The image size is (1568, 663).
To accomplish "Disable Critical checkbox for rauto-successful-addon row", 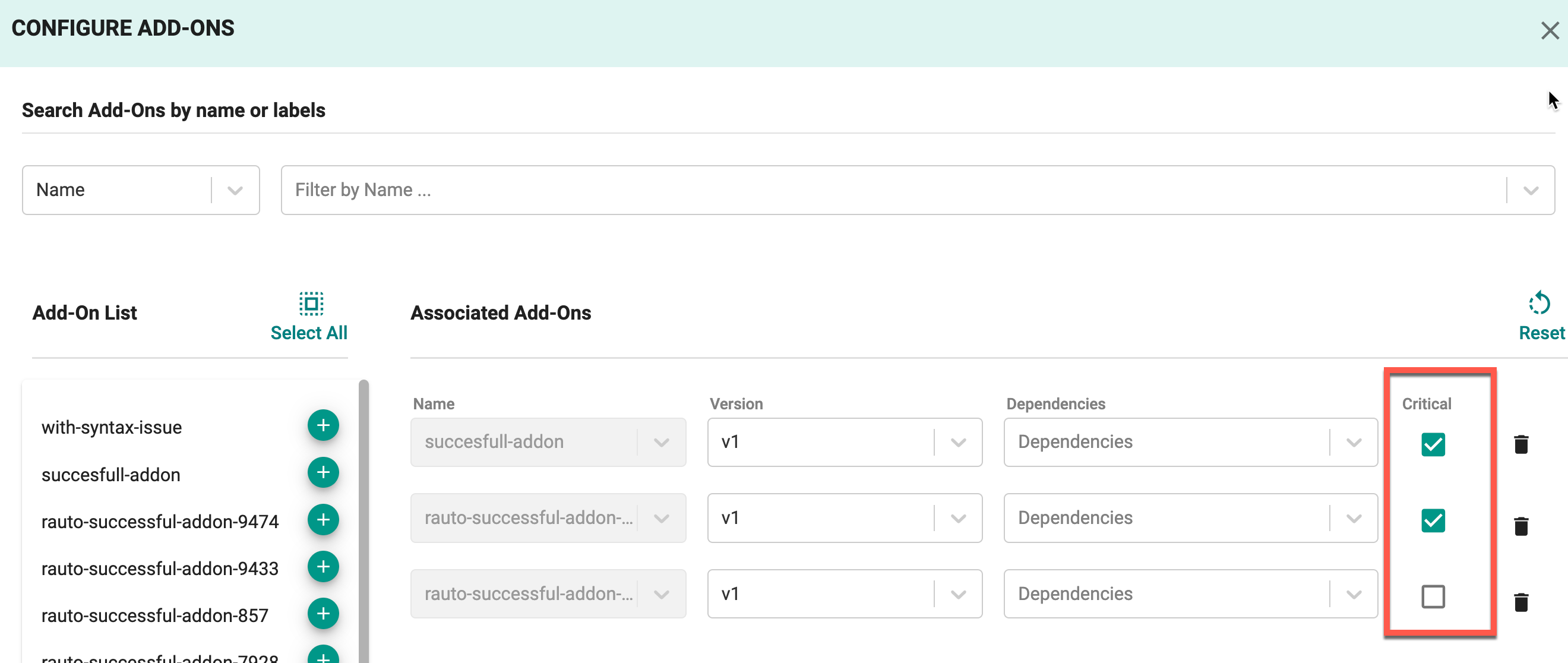I will click(x=1432, y=519).
